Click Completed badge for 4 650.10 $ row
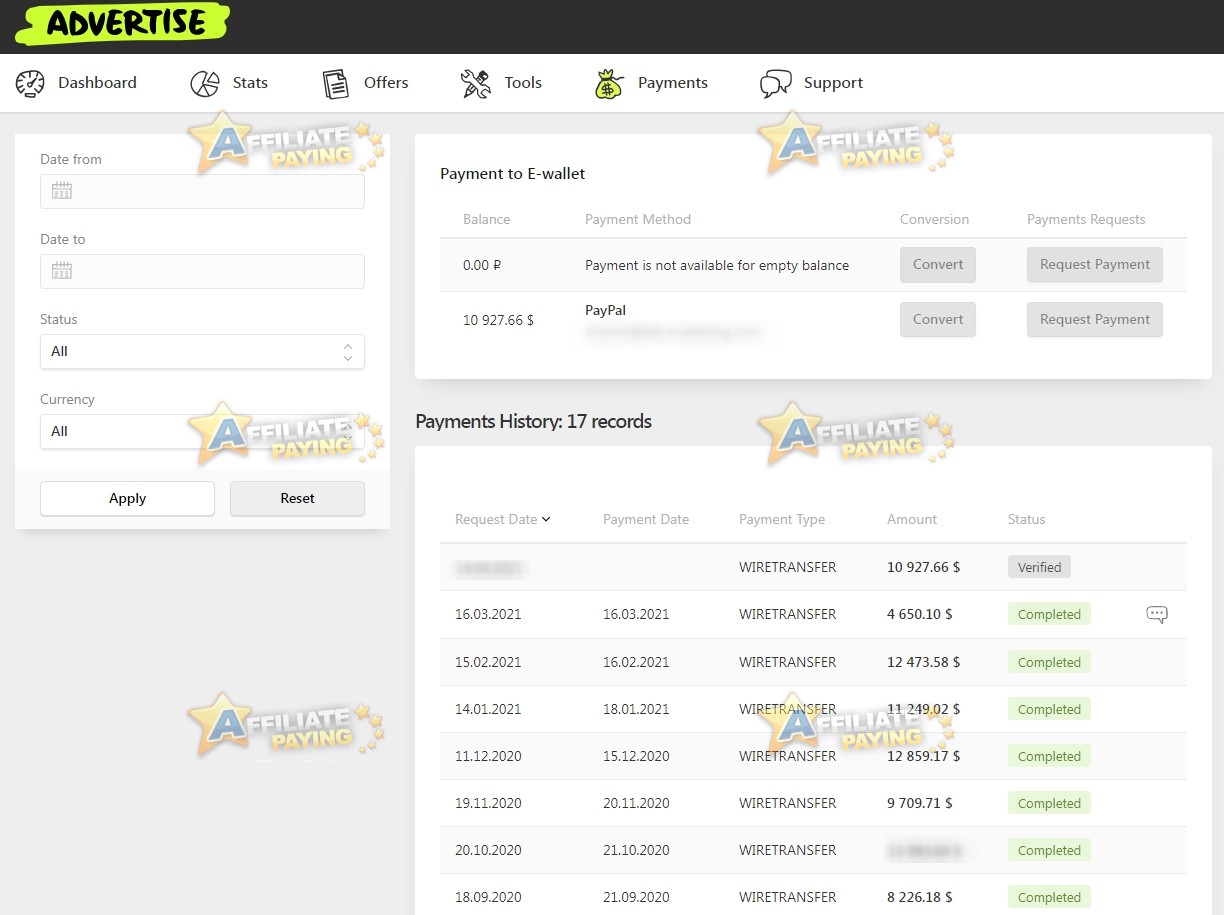1224x915 pixels. (1049, 614)
